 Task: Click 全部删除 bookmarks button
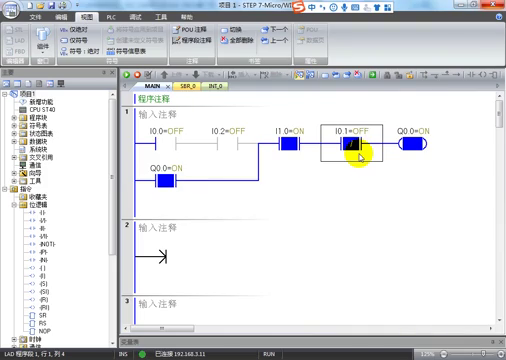237,40
